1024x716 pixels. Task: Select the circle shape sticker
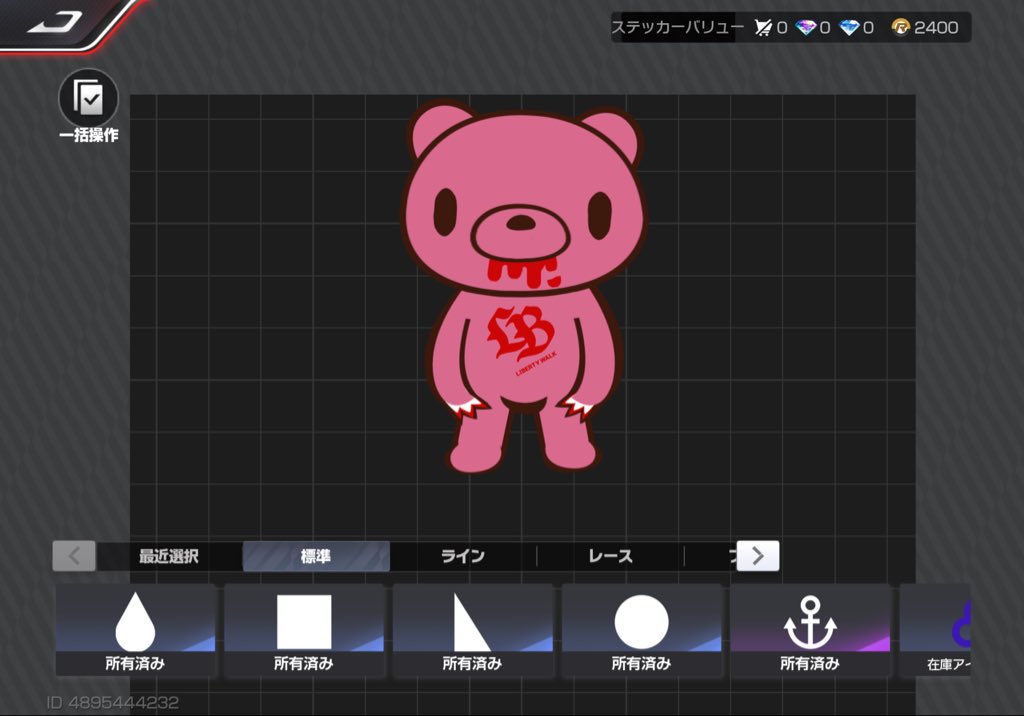pyautogui.click(x=641, y=630)
